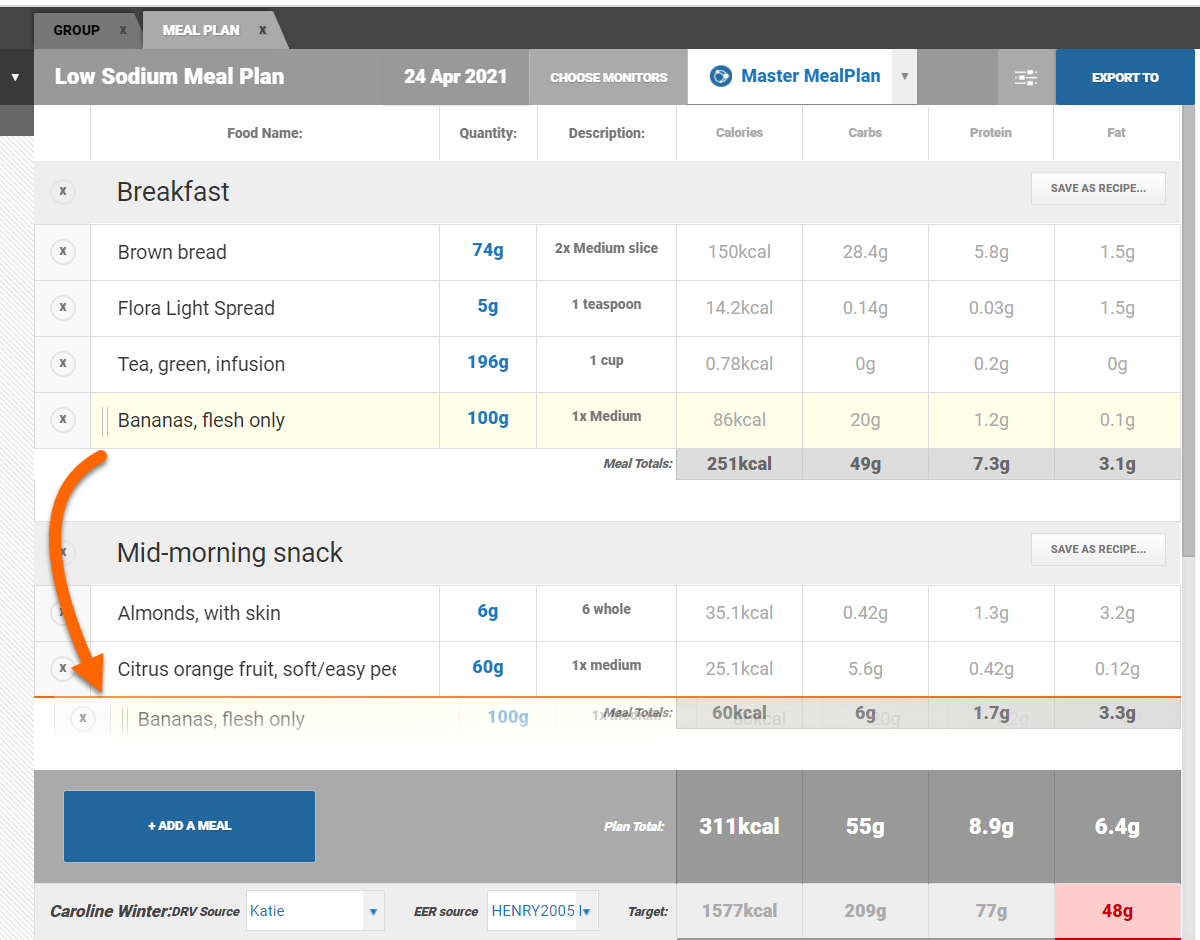Delete Flora Light Spread item
Viewport: 1200px width, 940px height.
click(x=63, y=308)
